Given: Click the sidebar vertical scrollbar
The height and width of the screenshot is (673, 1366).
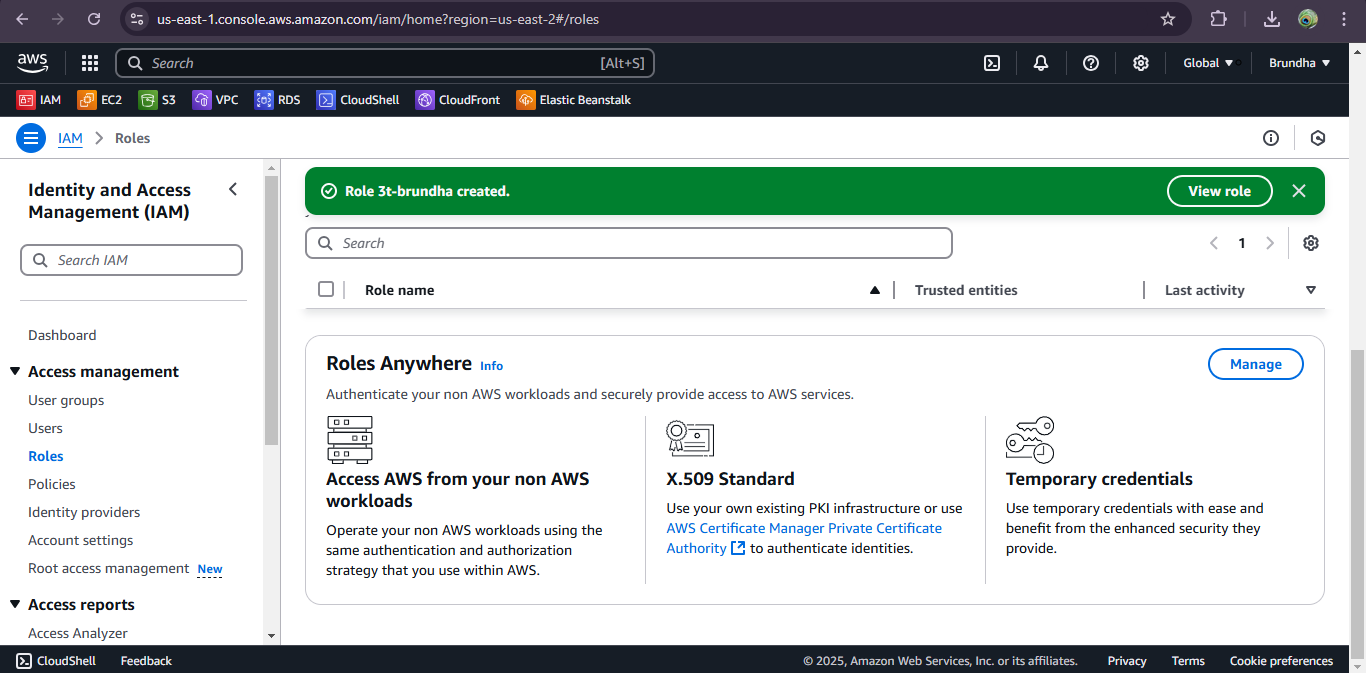Looking at the screenshot, I should (271, 310).
